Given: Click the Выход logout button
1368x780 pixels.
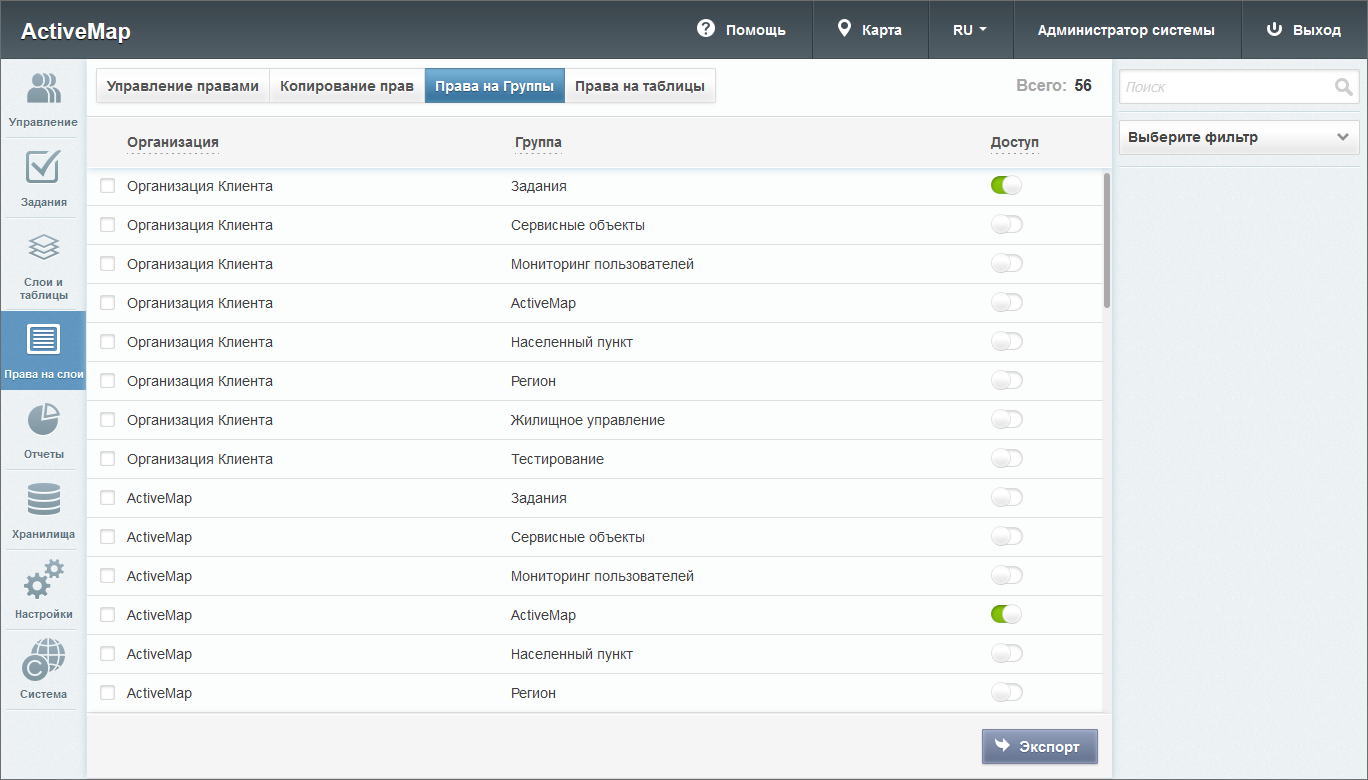Looking at the screenshot, I should tap(1304, 30).
